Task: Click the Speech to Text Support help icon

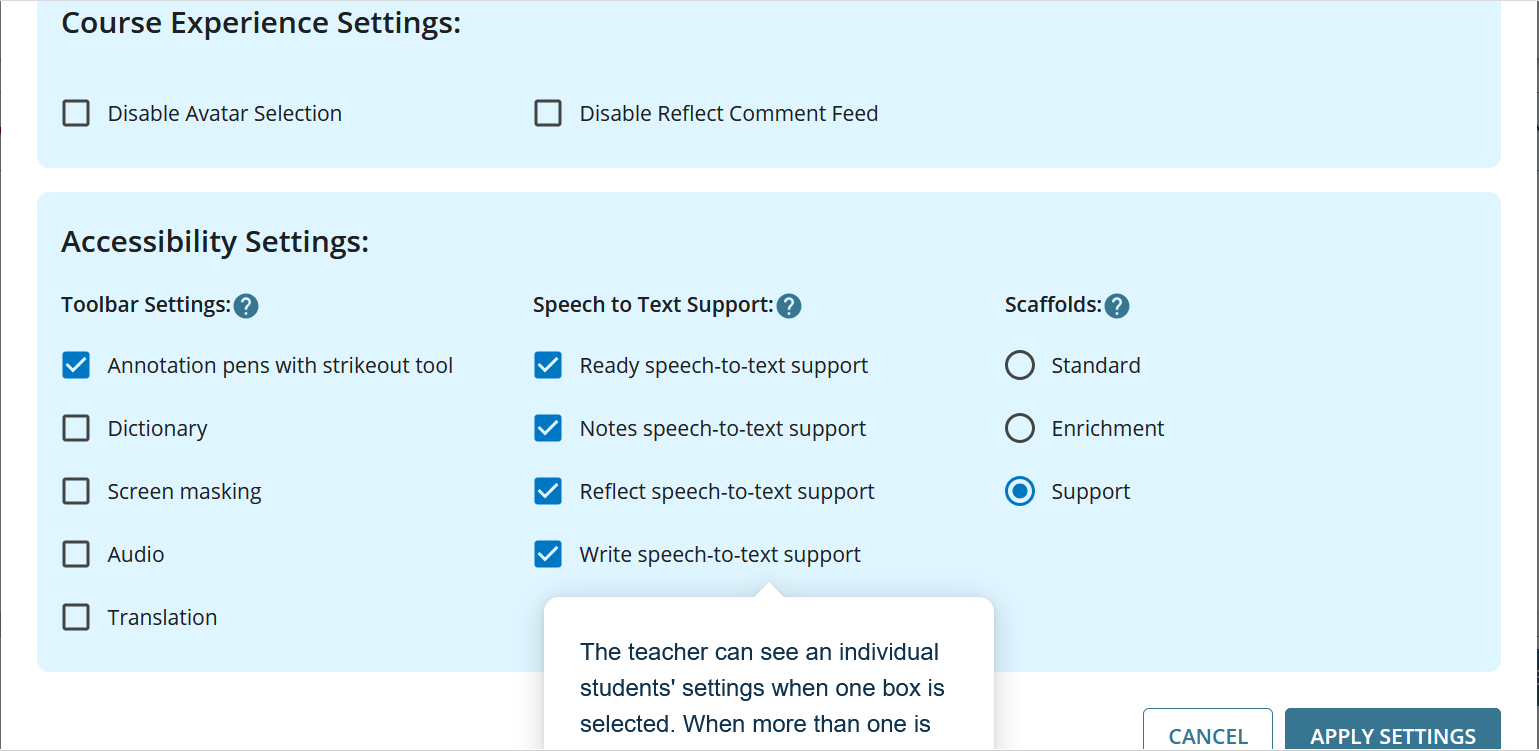Action: (x=789, y=306)
